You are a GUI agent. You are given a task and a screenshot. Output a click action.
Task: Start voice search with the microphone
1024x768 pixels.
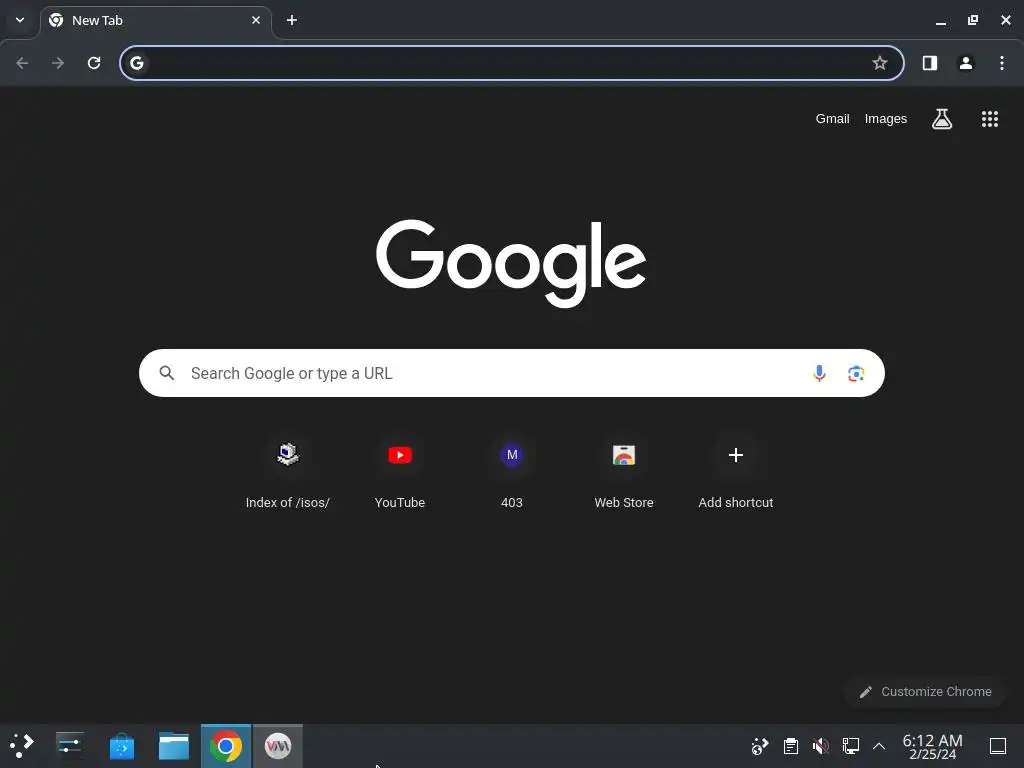[819, 373]
